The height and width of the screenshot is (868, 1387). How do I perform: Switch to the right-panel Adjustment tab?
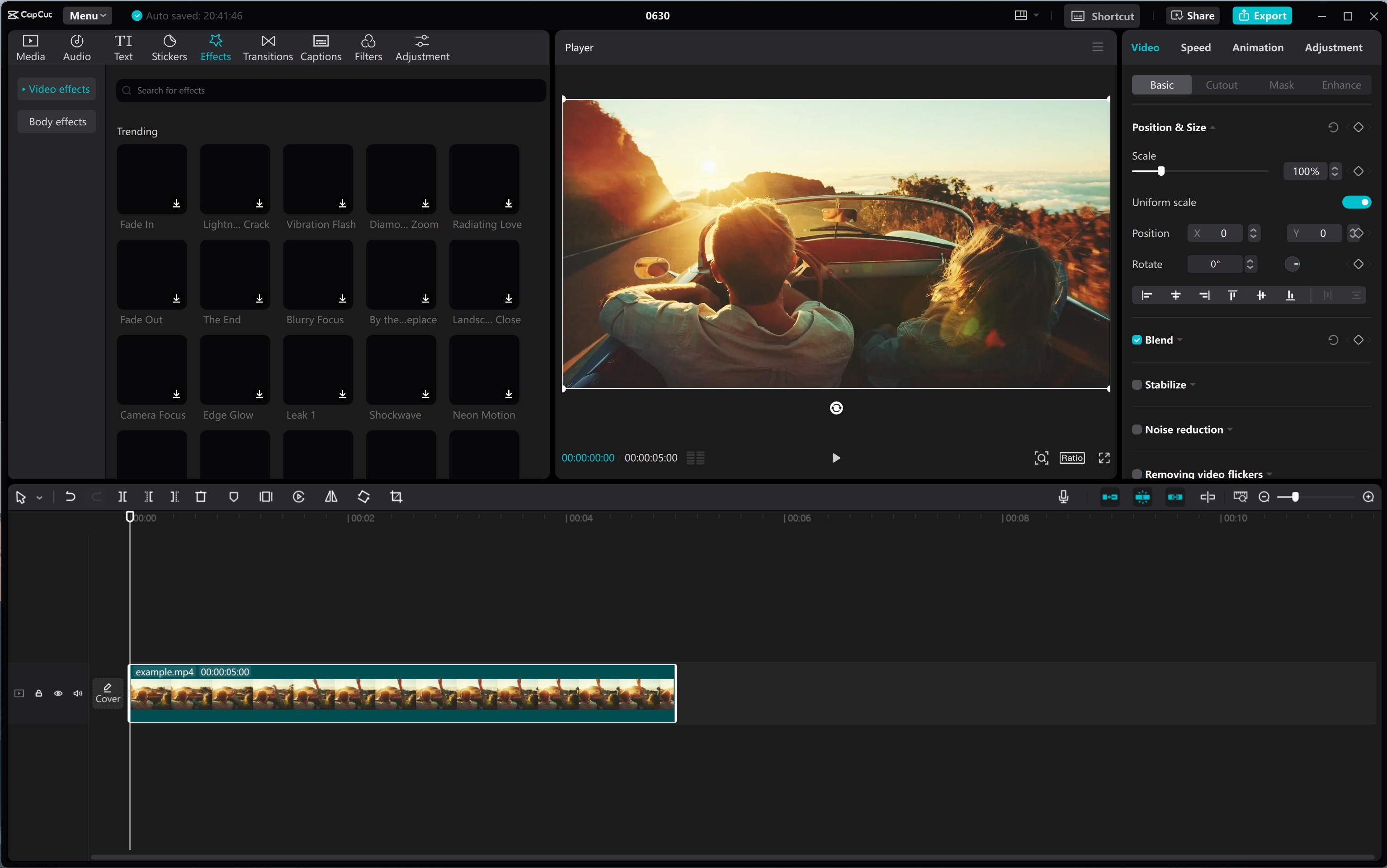pos(1333,47)
